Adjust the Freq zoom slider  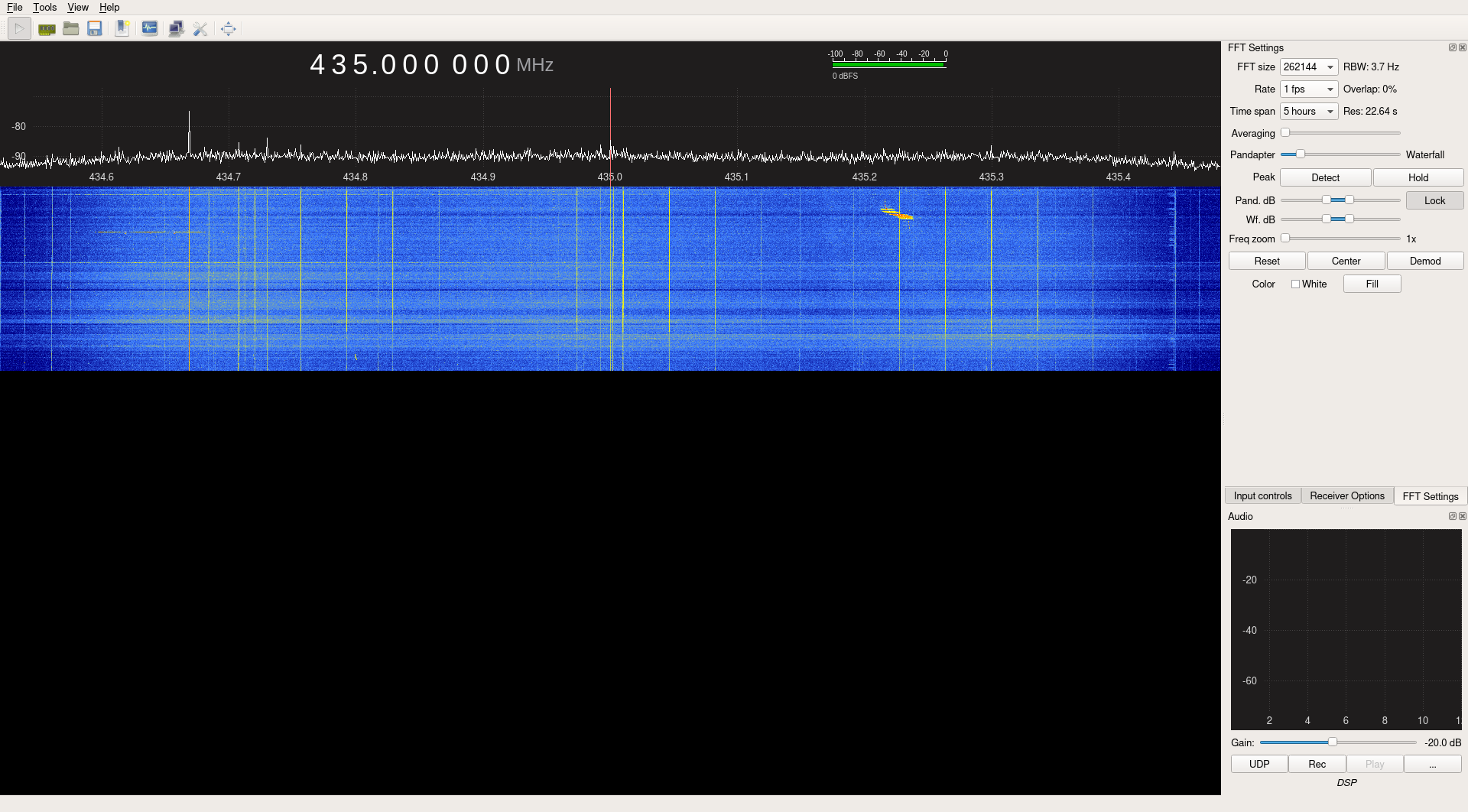click(1340, 239)
